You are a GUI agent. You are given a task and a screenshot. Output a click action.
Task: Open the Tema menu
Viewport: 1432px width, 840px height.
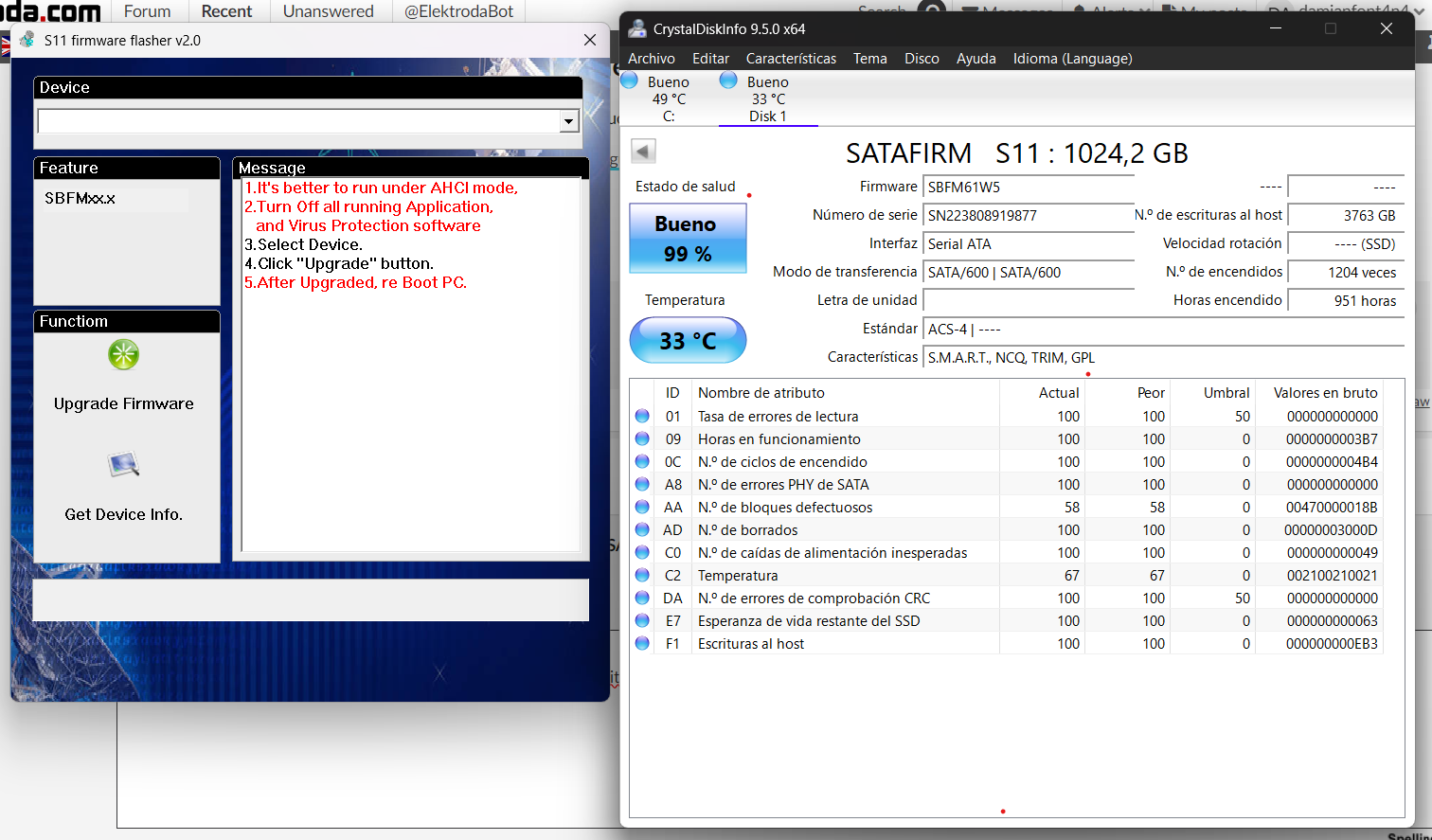870,59
